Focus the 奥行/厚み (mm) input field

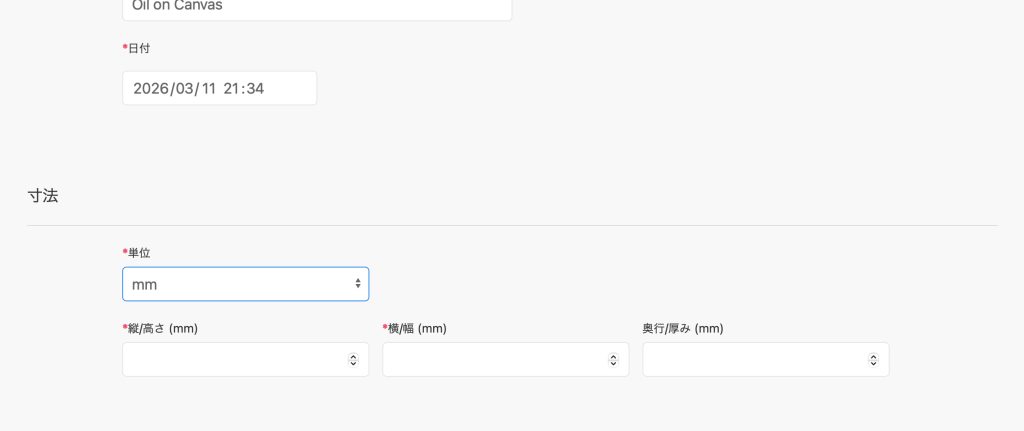pyautogui.click(x=754, y=360)
